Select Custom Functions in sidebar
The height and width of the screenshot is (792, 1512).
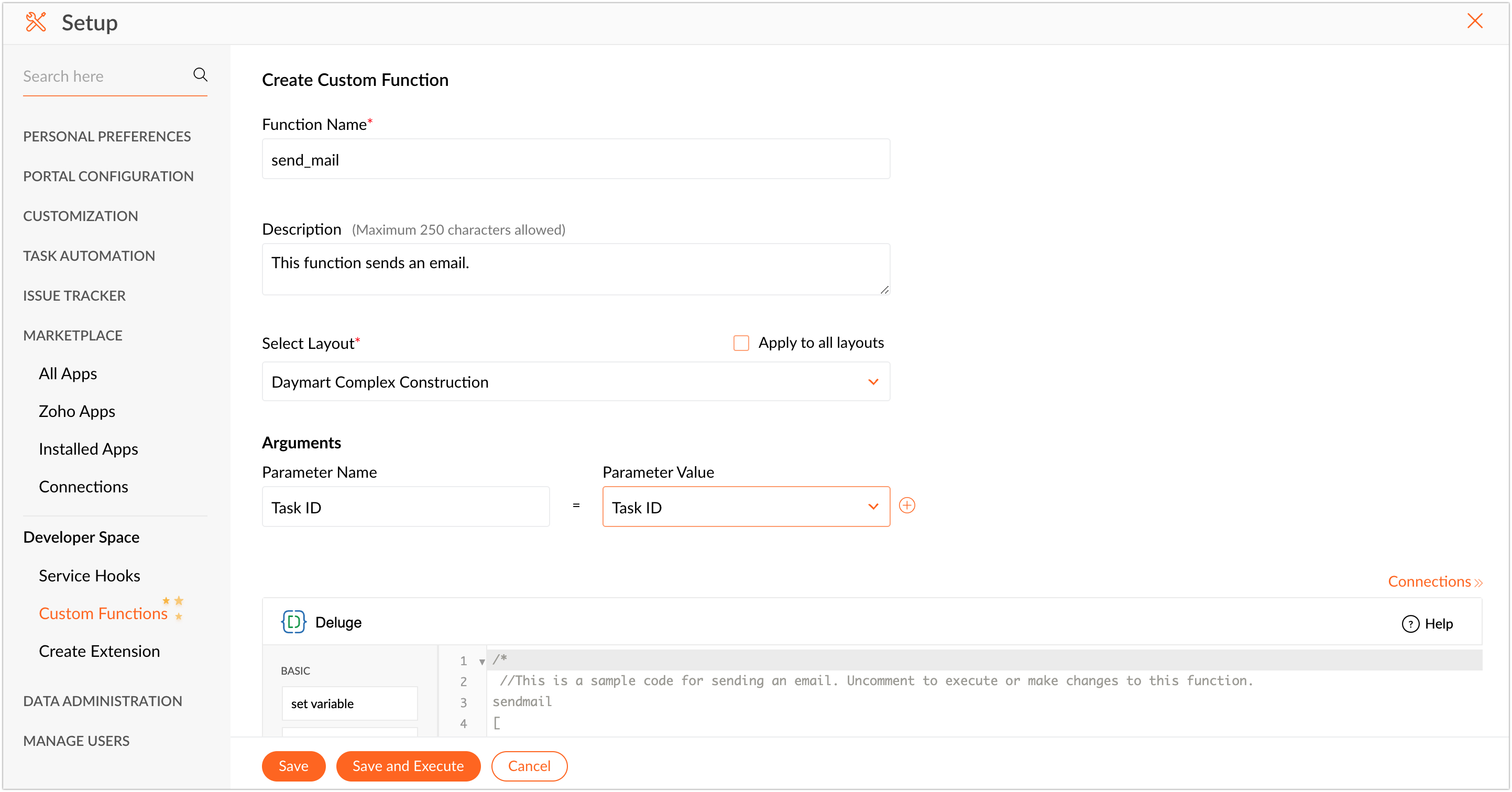click(103, 613)
